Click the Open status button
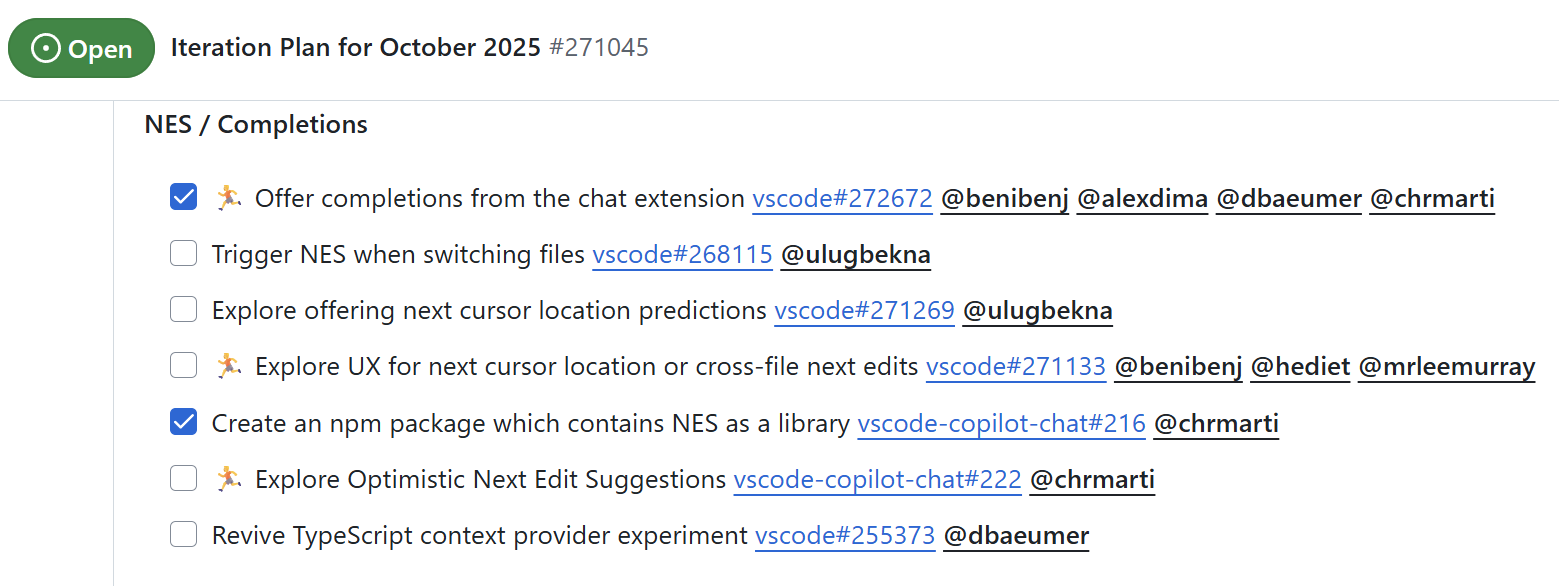 (81, 47)
